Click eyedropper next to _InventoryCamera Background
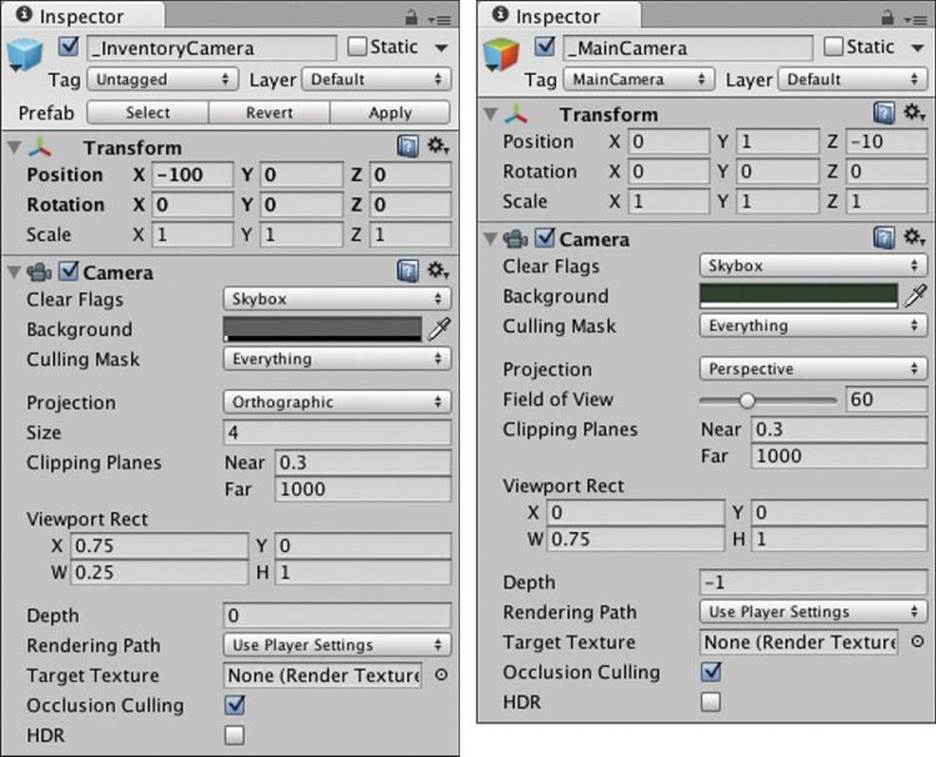The width and height of the screenshot is (936, 757). click(439, 328)
